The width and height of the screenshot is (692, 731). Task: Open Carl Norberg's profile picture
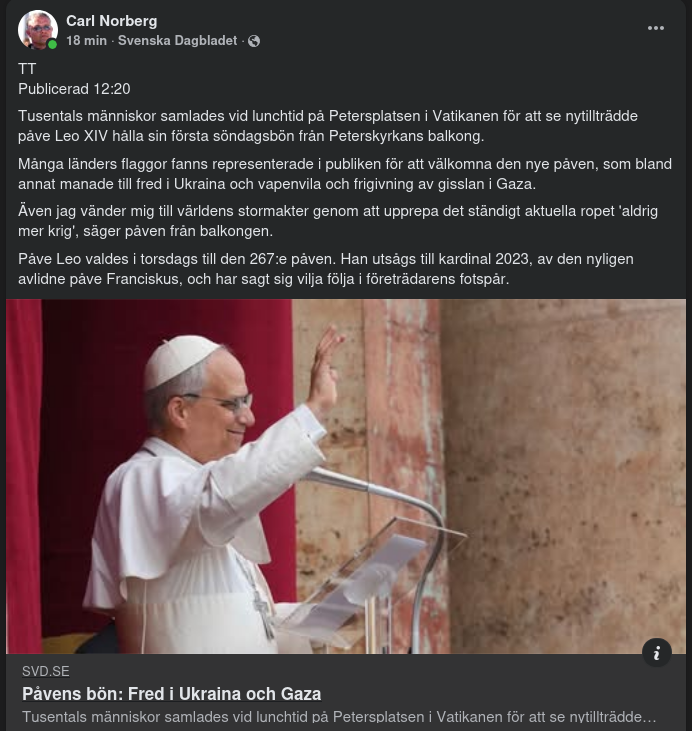point(37,30)
